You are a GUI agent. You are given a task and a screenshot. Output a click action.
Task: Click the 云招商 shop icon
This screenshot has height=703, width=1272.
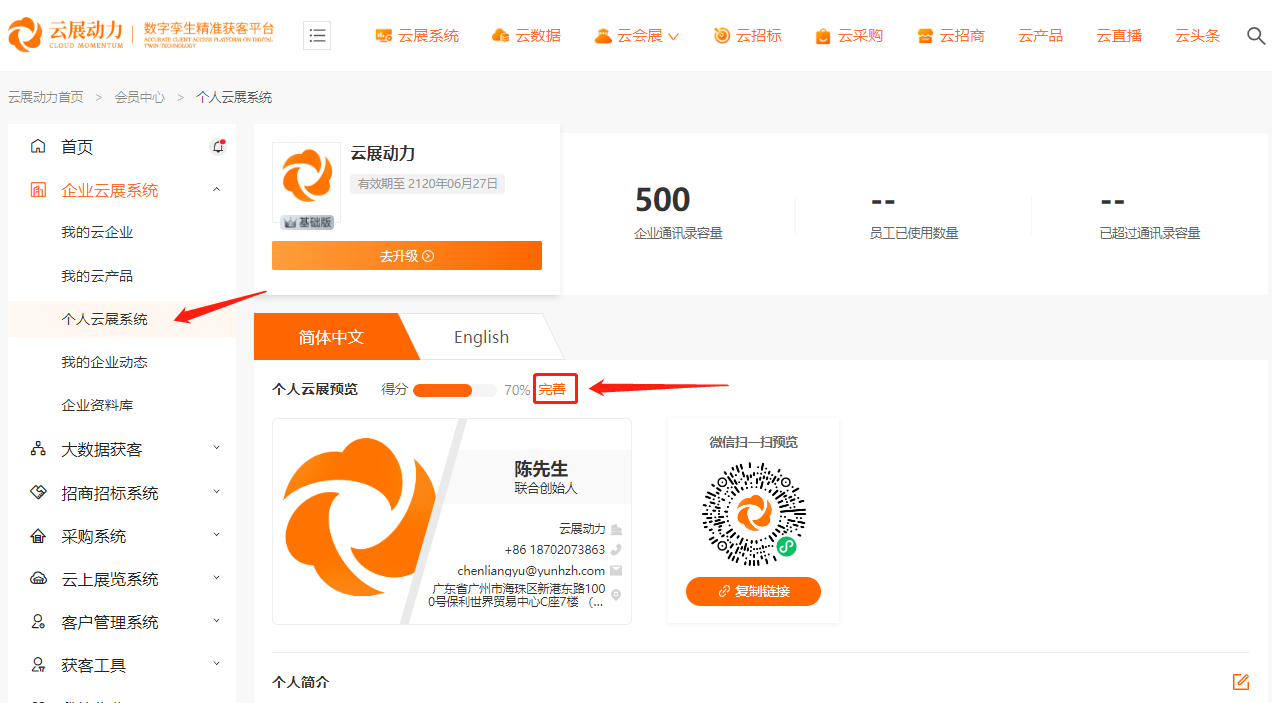tap(925, 36)
